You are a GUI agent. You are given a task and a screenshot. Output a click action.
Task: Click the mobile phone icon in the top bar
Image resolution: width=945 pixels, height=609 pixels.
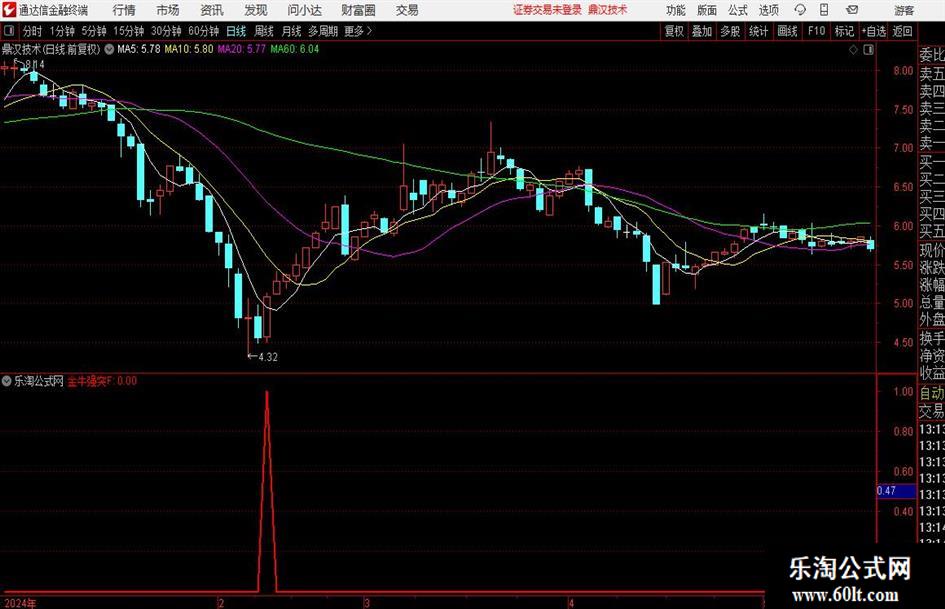click(824, 10)
